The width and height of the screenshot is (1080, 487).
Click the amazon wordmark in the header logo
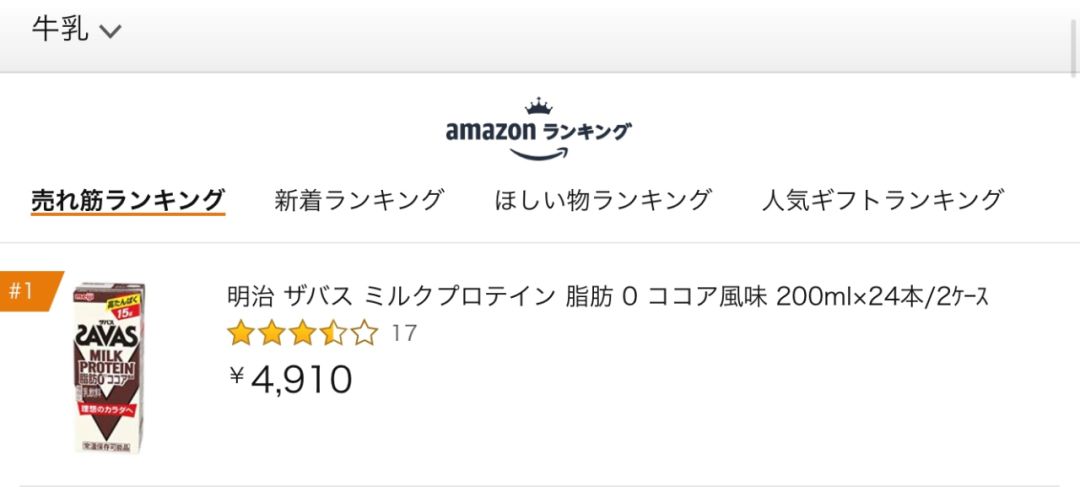(491, 131)
